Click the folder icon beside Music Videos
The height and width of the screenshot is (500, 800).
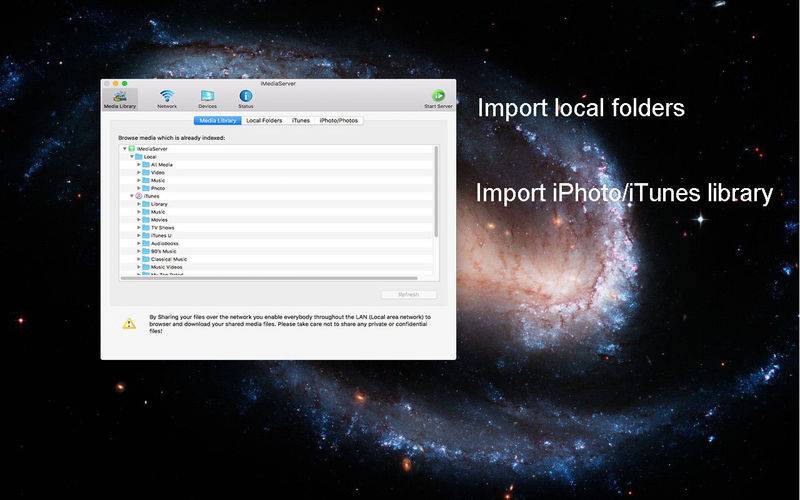[x=146, y=267]
